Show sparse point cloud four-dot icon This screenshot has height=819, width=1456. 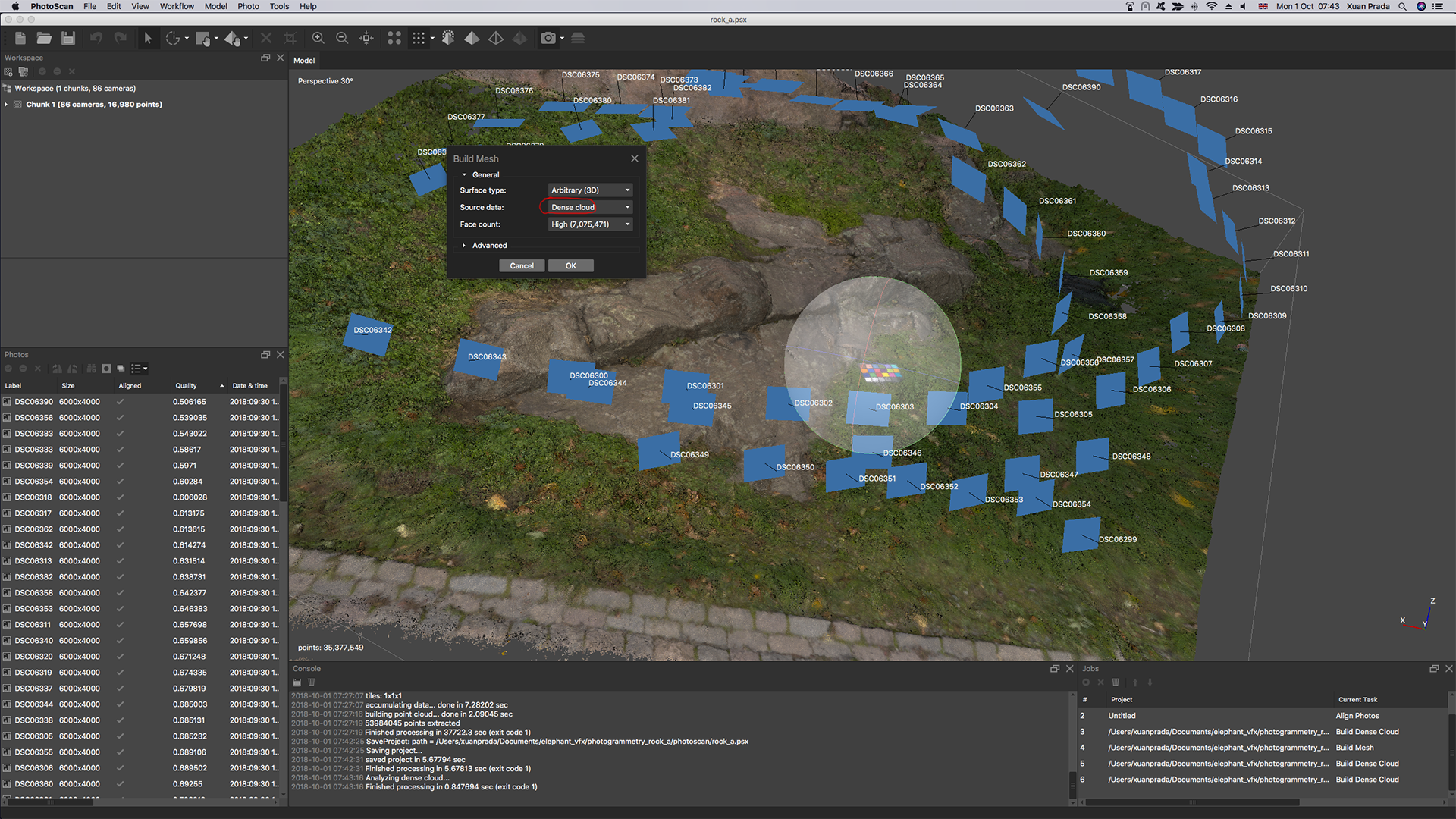pos(394,38)
